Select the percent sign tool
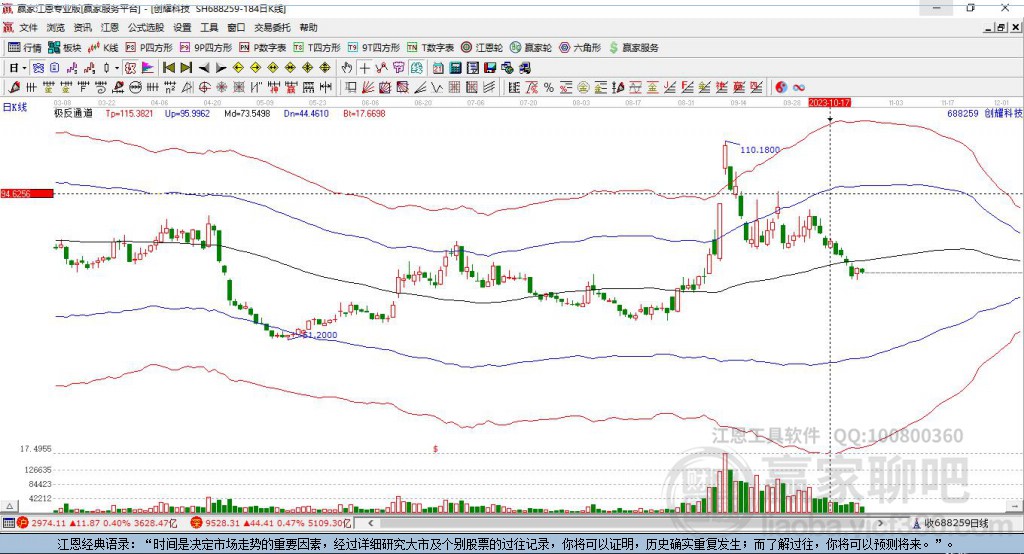The image size is (1024, 554). [549, 87]
